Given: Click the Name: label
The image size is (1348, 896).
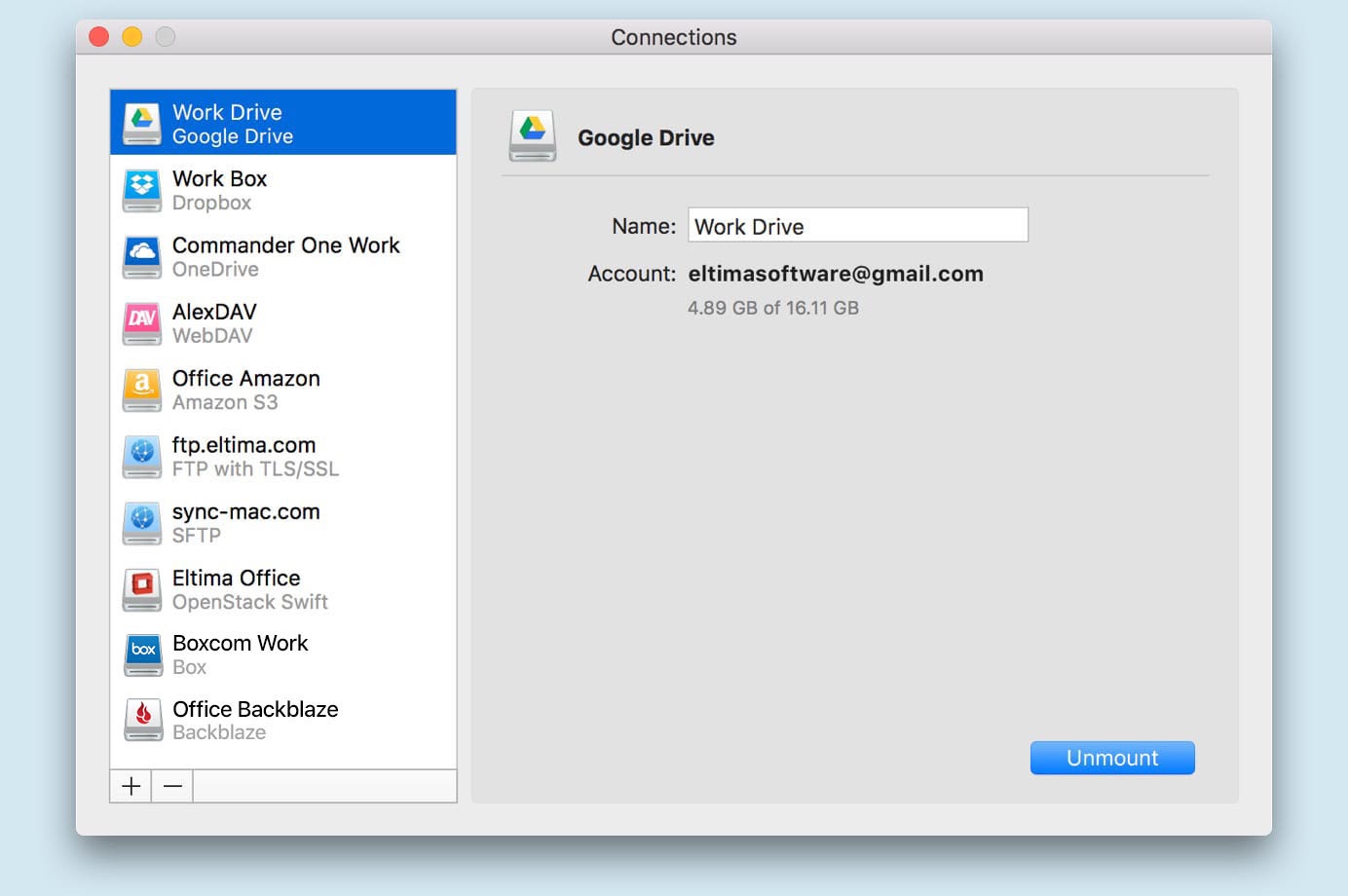Looking at the screenshot, I should (x=643, y=226).
